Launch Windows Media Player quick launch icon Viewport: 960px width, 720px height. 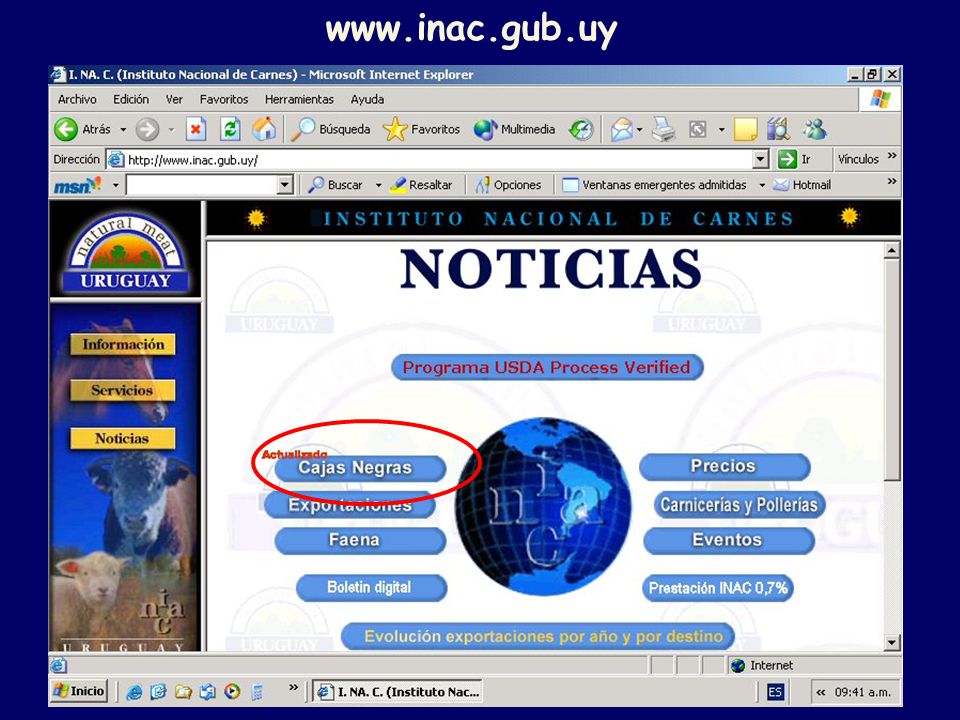click(232, 692)
